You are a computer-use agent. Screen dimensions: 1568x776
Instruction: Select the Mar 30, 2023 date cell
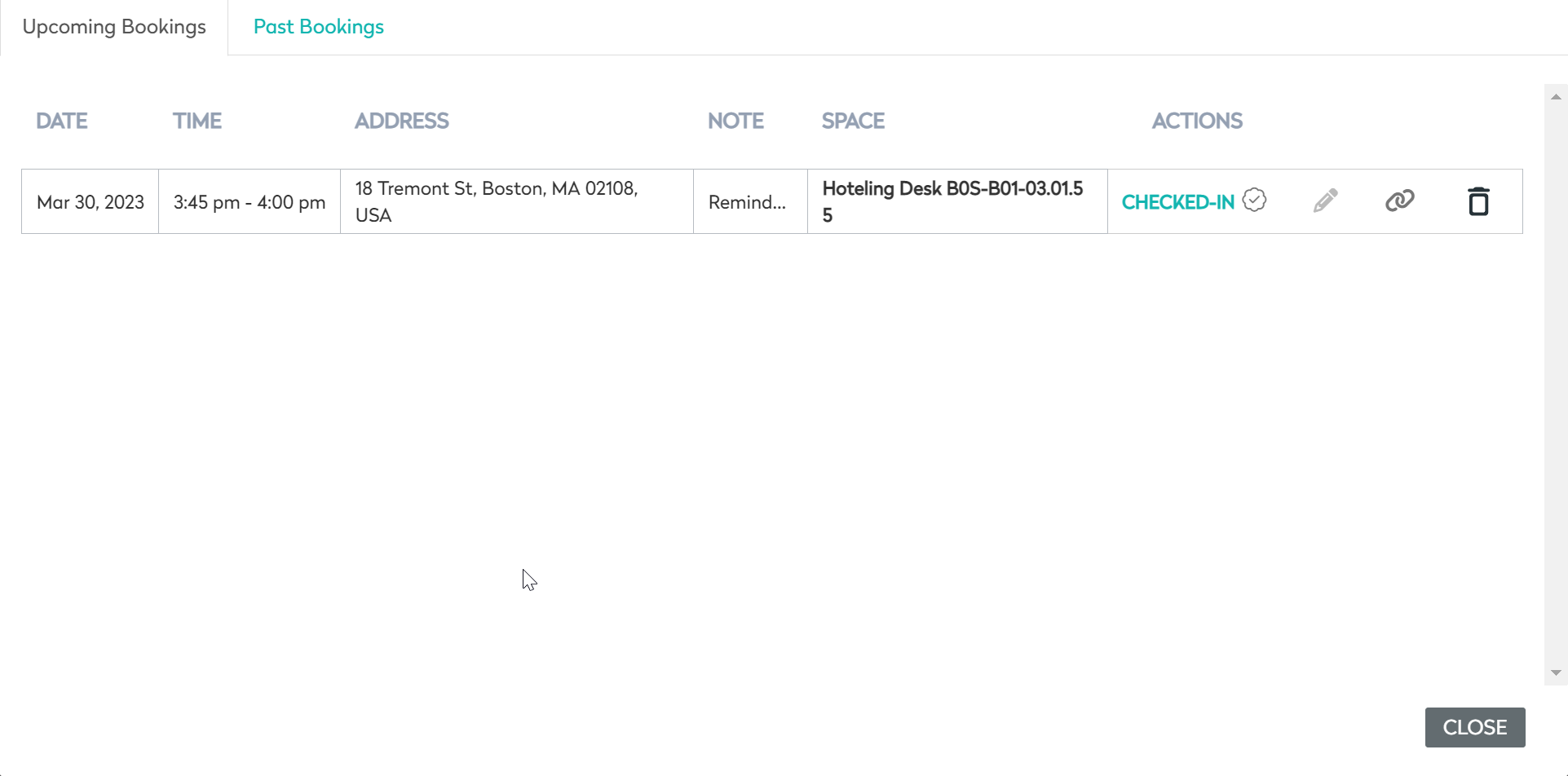point(91,201)
